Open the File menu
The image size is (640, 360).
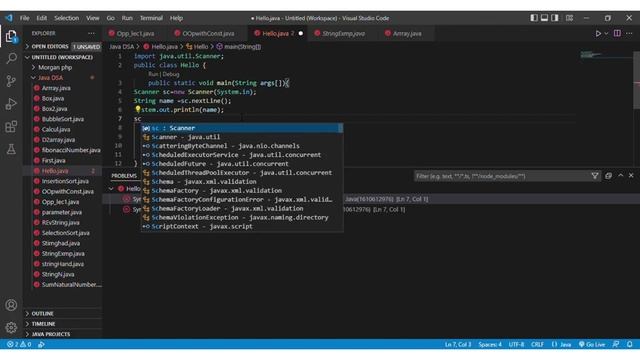point(24,18)
